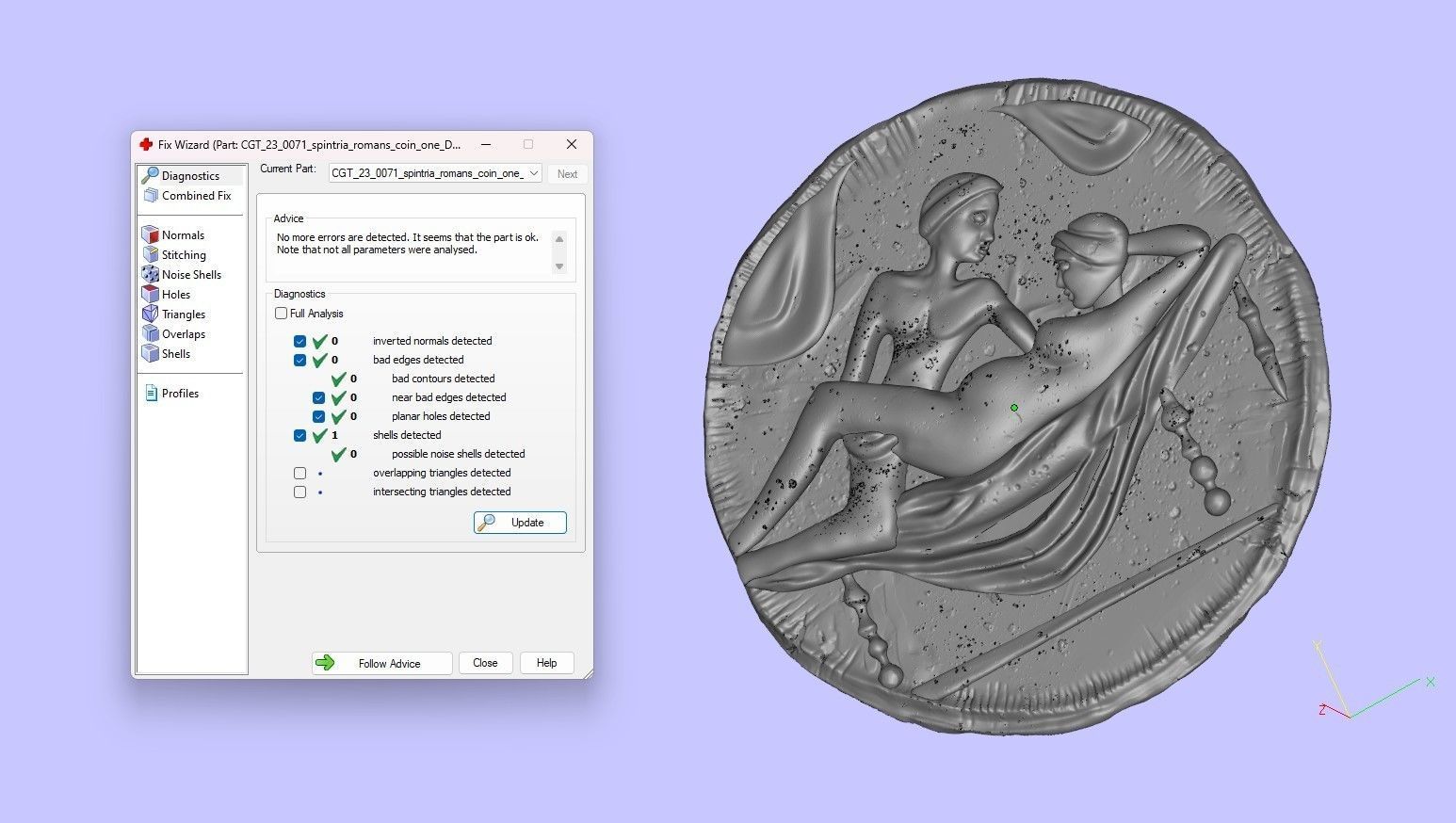Select the Diagnostics magnifier icon
1456x823 pixels.
(x=150, y=175)
